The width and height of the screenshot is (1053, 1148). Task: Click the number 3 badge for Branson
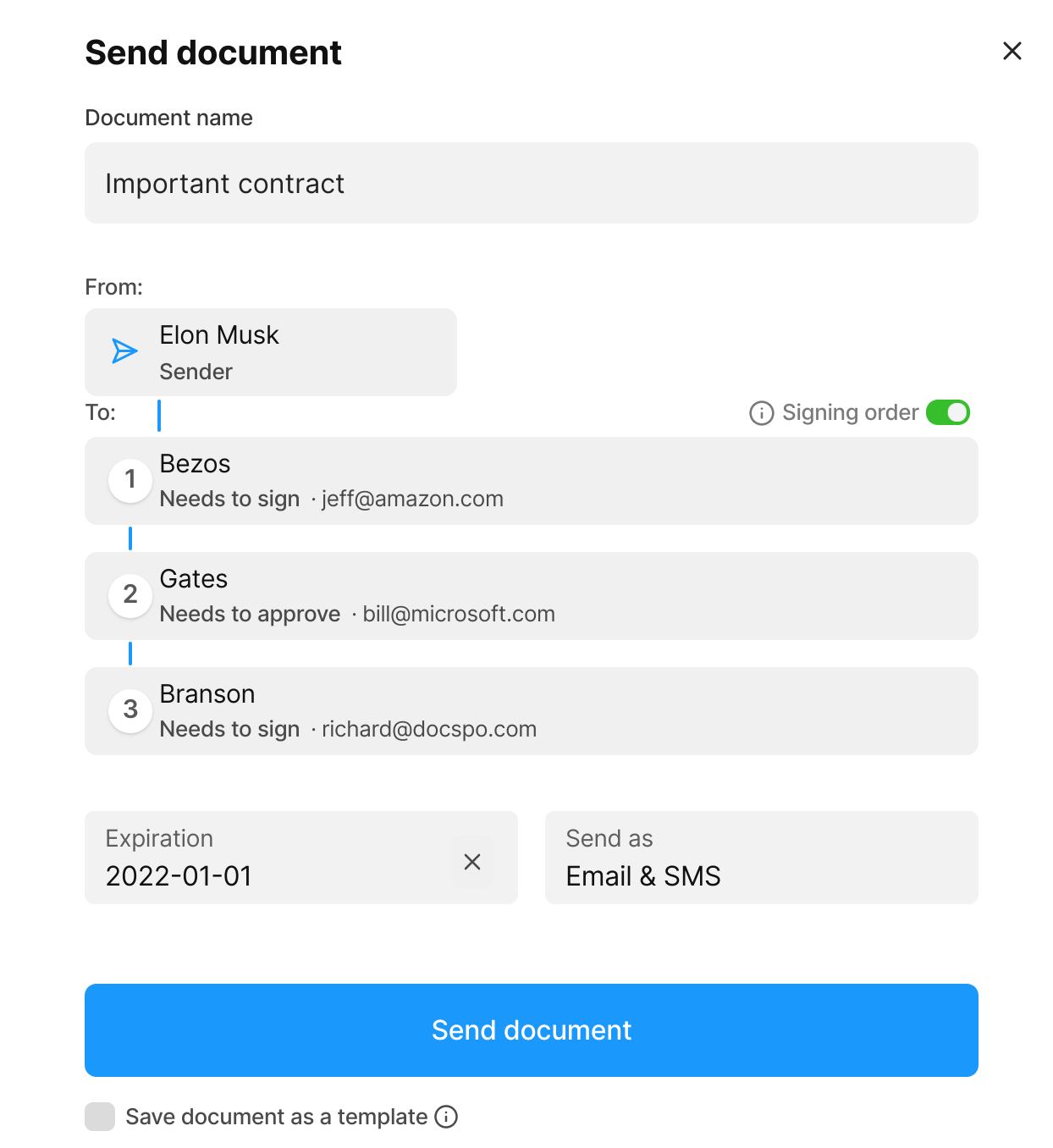[130, 710]
